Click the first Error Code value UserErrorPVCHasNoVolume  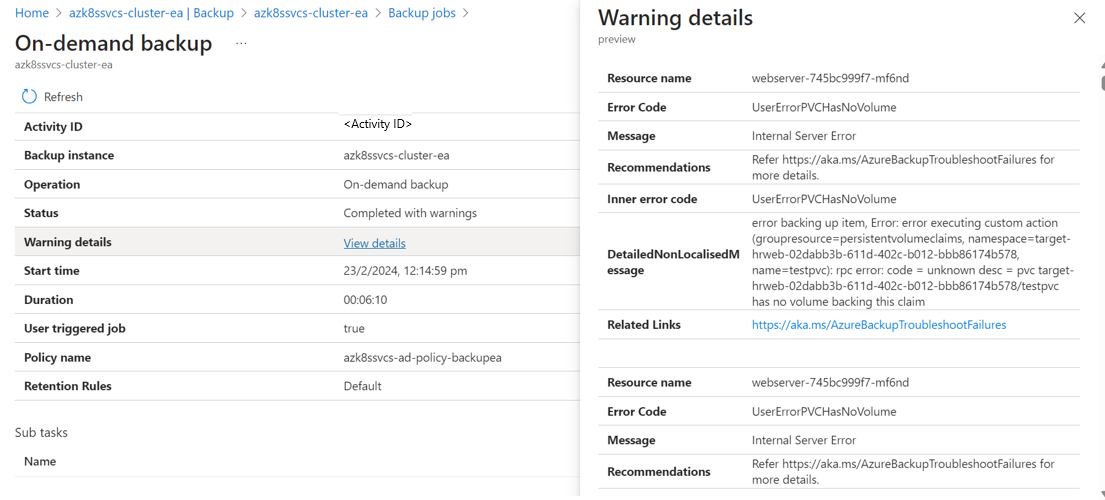click(823, 107)
